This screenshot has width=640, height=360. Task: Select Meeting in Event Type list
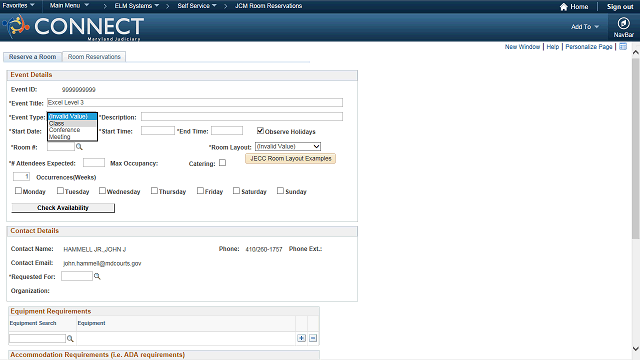click(x=72, y=137)
